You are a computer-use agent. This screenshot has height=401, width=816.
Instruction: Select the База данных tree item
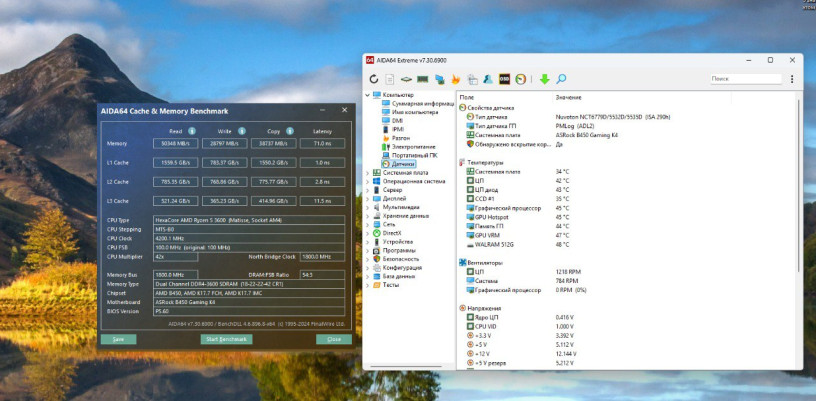(x=394, y=276)
